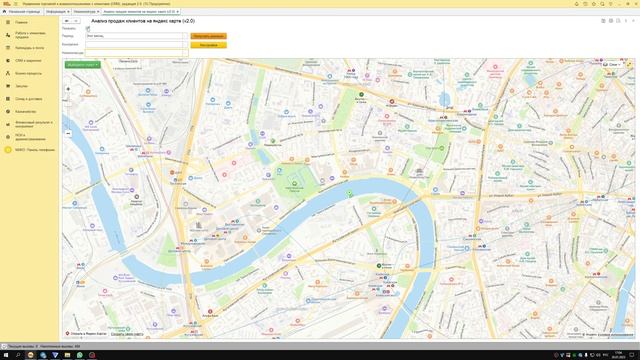The height and width of the screenshot is (360, 640).
Task: Open WhatsApp from the taskbar
Action: click(x=80, y=355)
